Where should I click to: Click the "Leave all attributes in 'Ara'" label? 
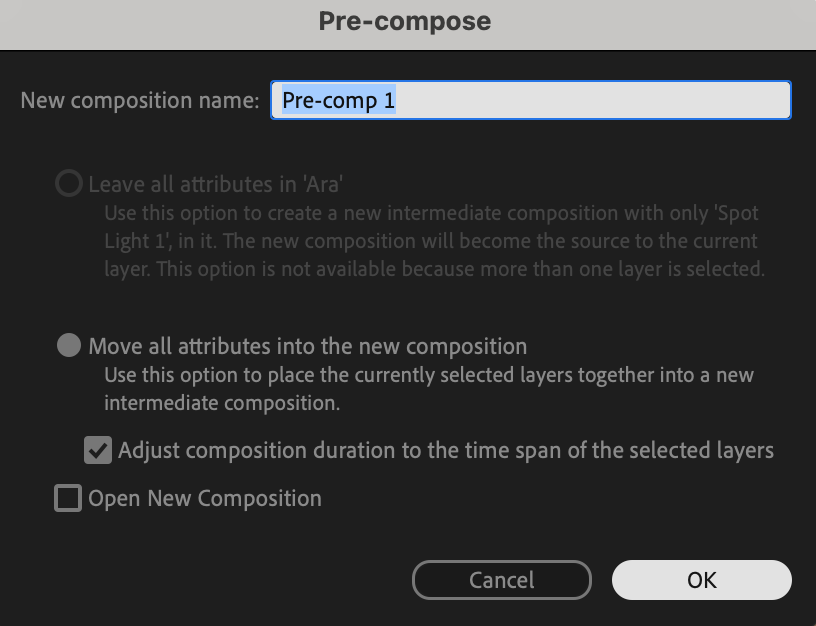click(x=216, y=184)
